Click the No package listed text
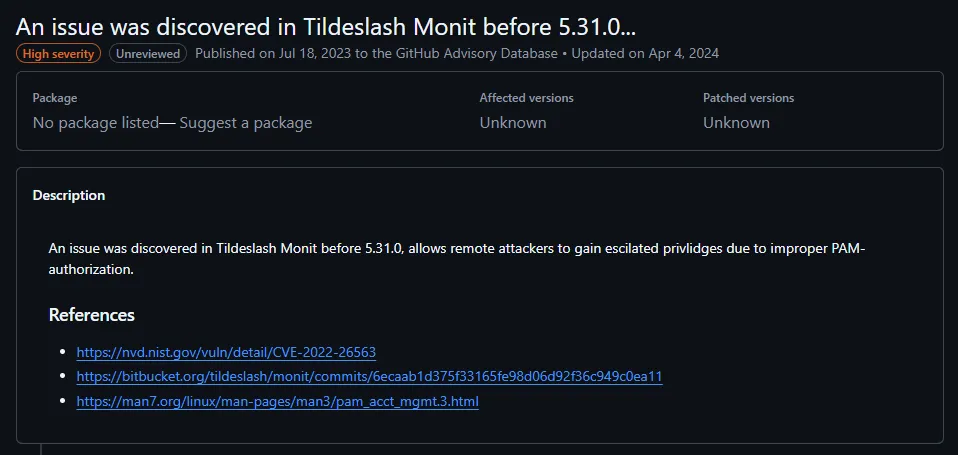Screen dimensions: 958x455 coord(96,123)
